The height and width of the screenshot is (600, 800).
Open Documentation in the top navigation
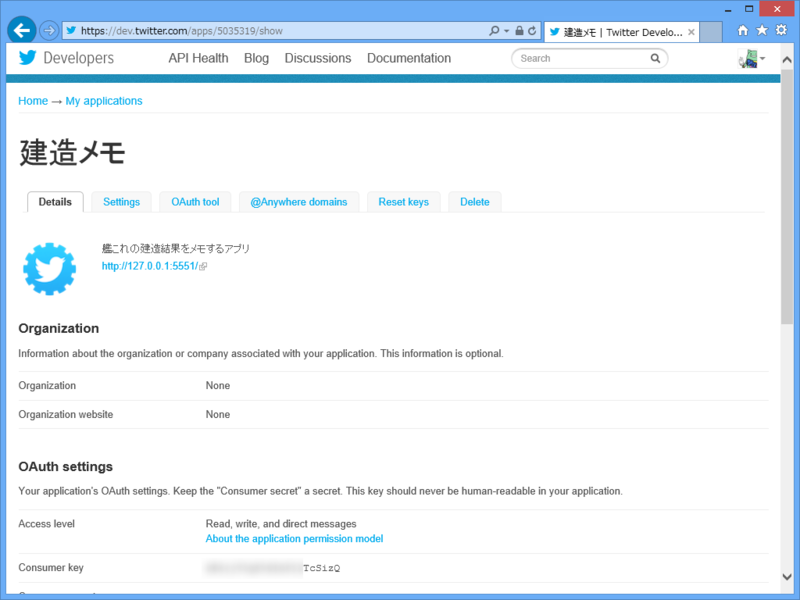pyautogui.click(x=409, y=58)
